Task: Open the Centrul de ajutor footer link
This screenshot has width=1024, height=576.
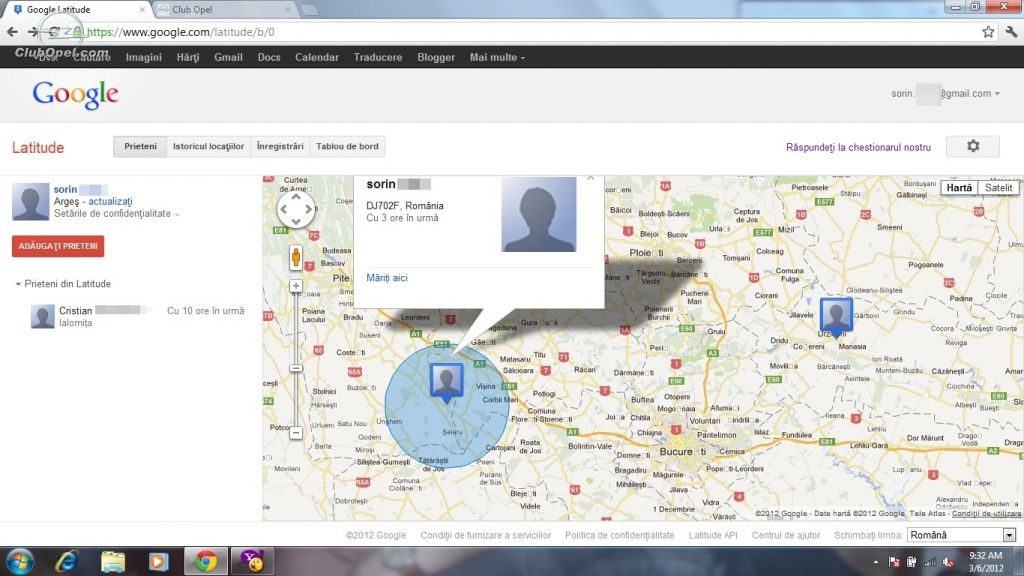Action: pyautogui.click(x=786, y=535)
